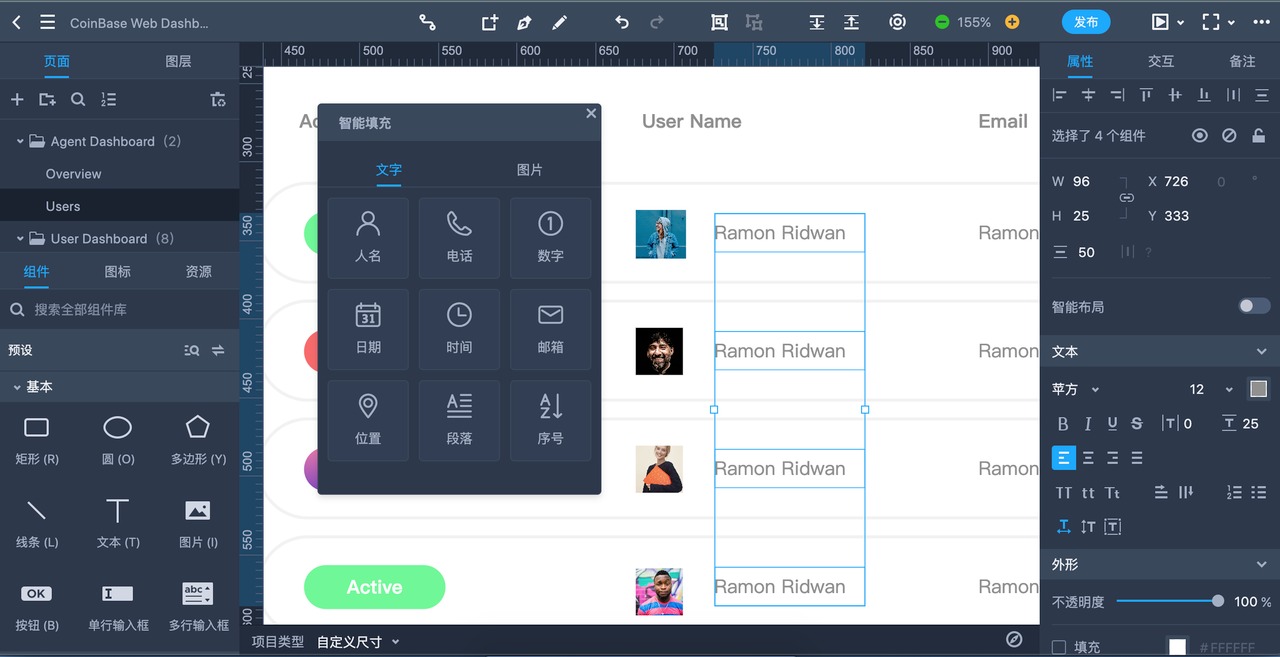Click the 搜索全部组件库 search field
Image resolution: width=1280 pixels, height=657 pixels.
(120, 310)
